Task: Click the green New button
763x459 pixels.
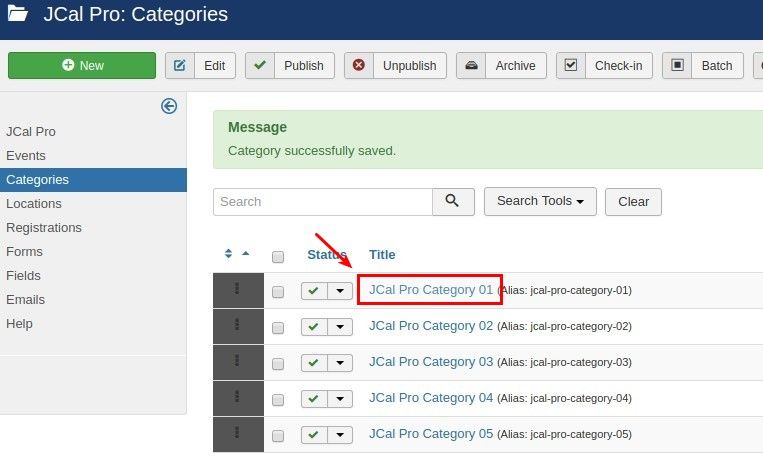Action: tap(82, 65)
